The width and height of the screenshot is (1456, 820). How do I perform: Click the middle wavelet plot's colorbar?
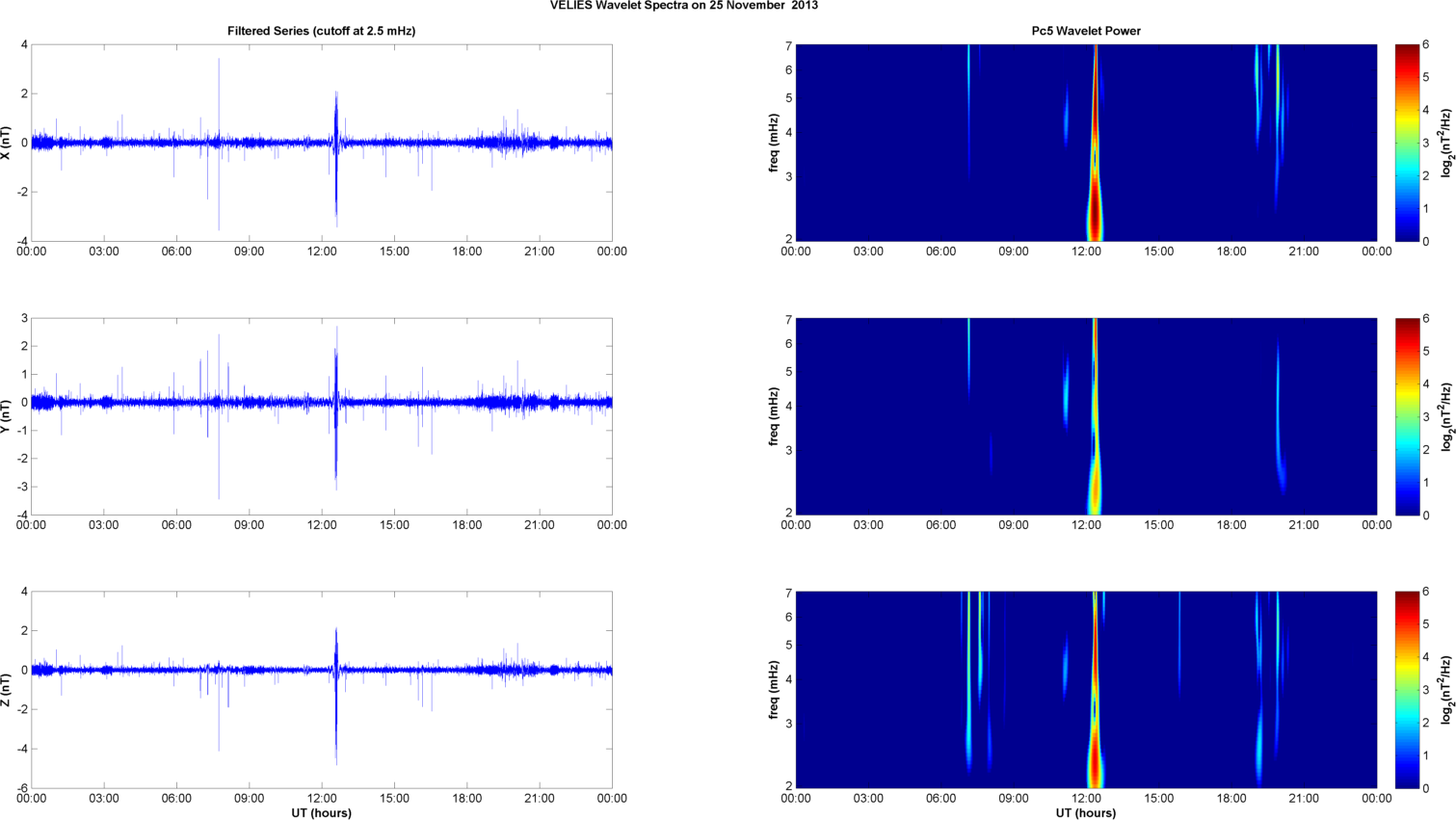pyautogui.click(x=1407, y=416)
